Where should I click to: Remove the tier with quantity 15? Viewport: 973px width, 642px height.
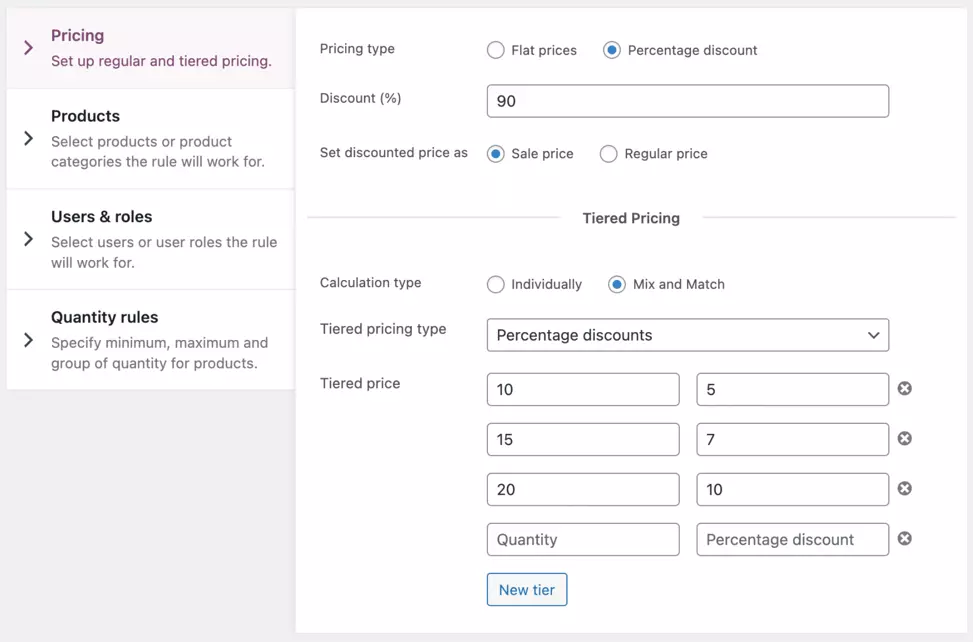[x=904, y=438]
